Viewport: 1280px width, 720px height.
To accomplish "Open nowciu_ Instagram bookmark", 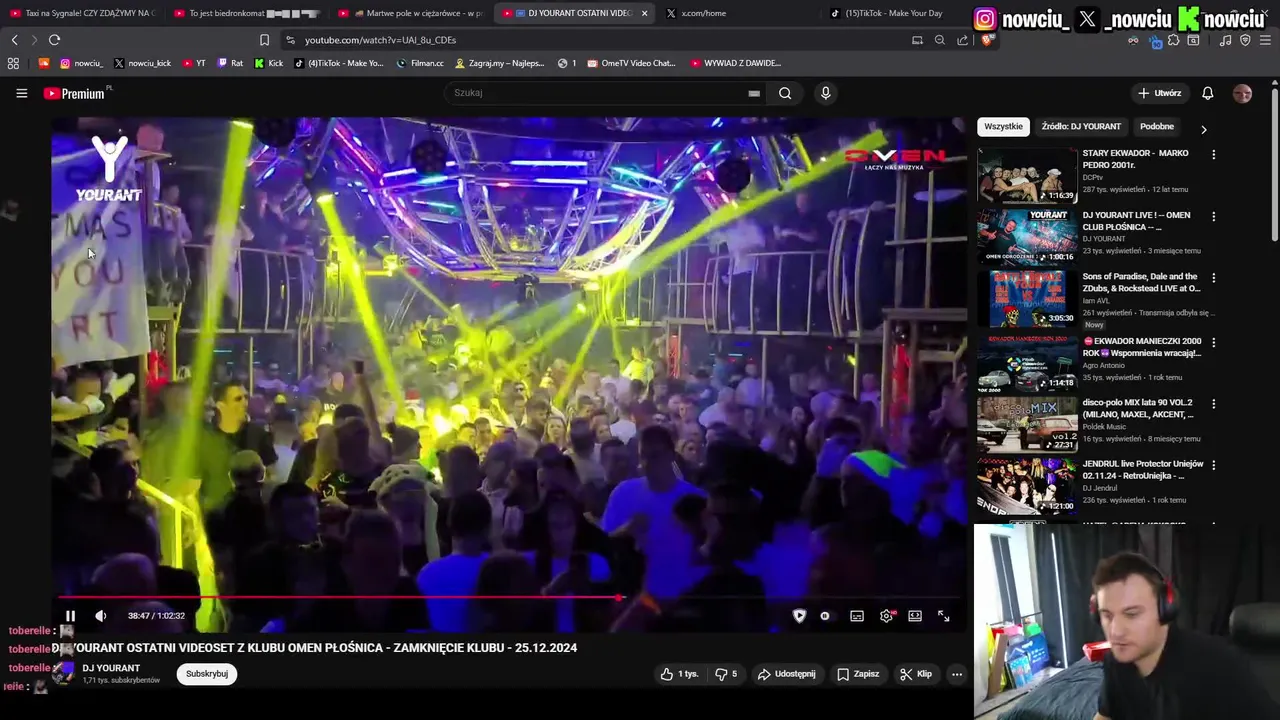I will point(81,63).
